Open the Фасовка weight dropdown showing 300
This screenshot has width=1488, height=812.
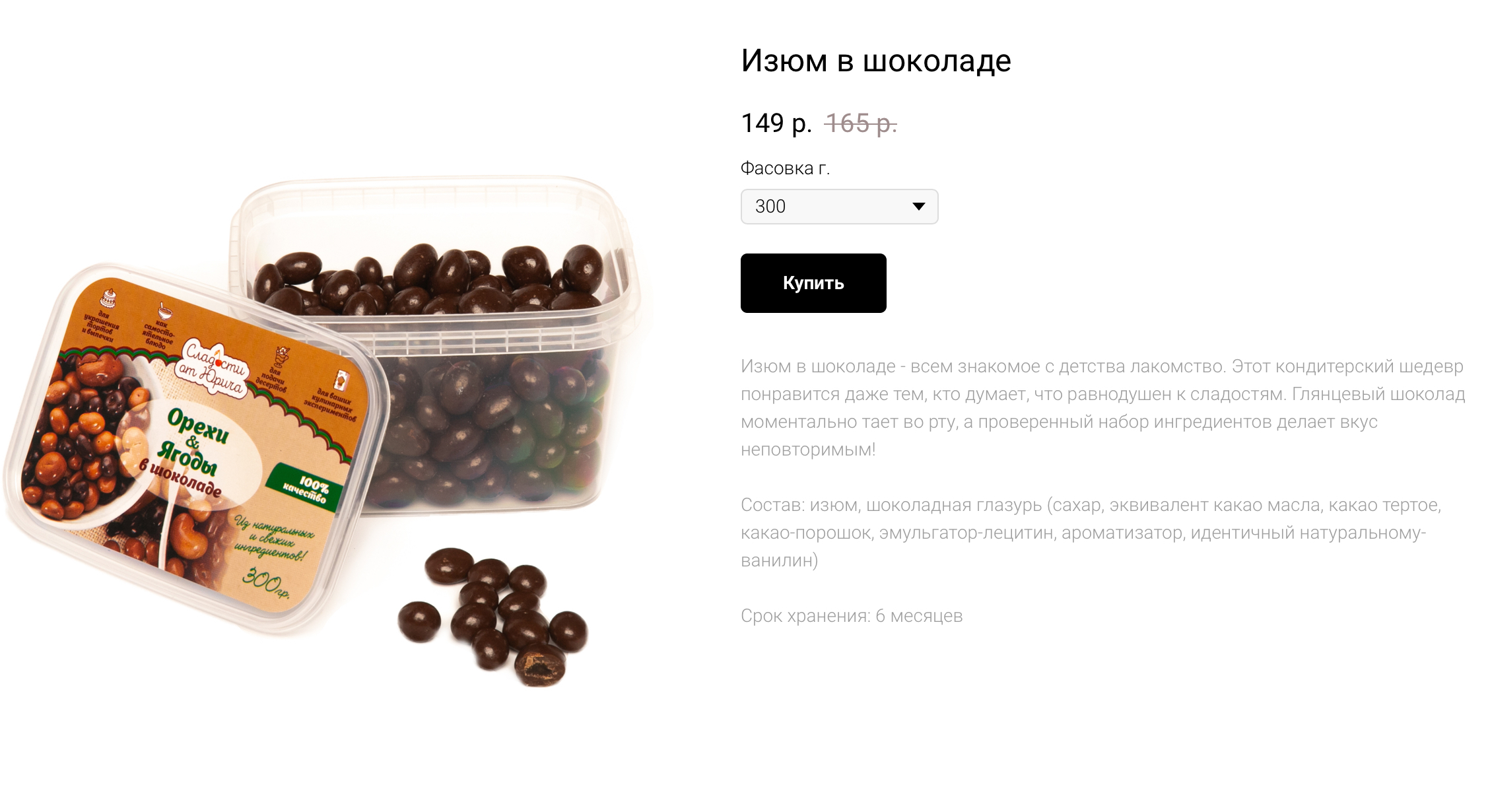tap(839, 207)
